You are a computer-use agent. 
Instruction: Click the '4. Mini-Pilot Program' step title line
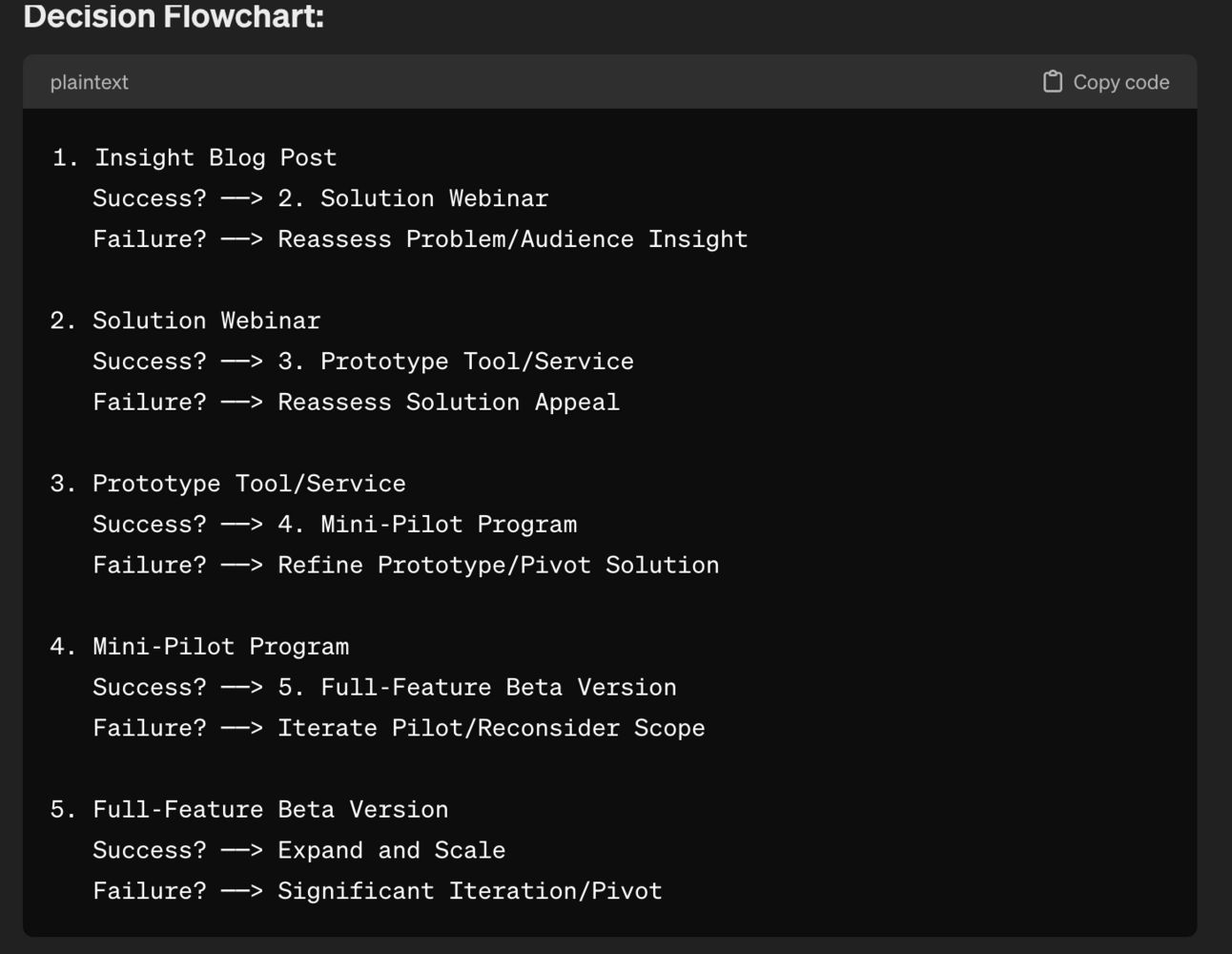(x=200, y=647)
